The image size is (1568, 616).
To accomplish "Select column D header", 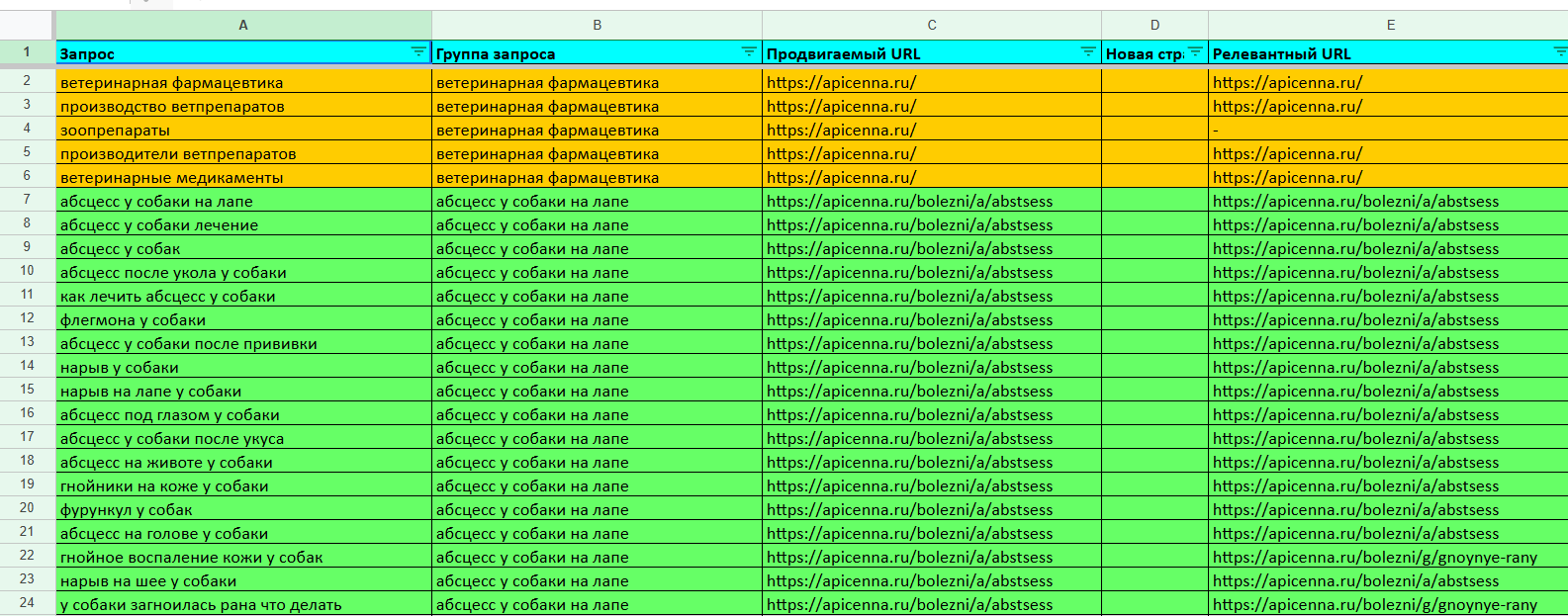I will click(x=1155, y=25).
